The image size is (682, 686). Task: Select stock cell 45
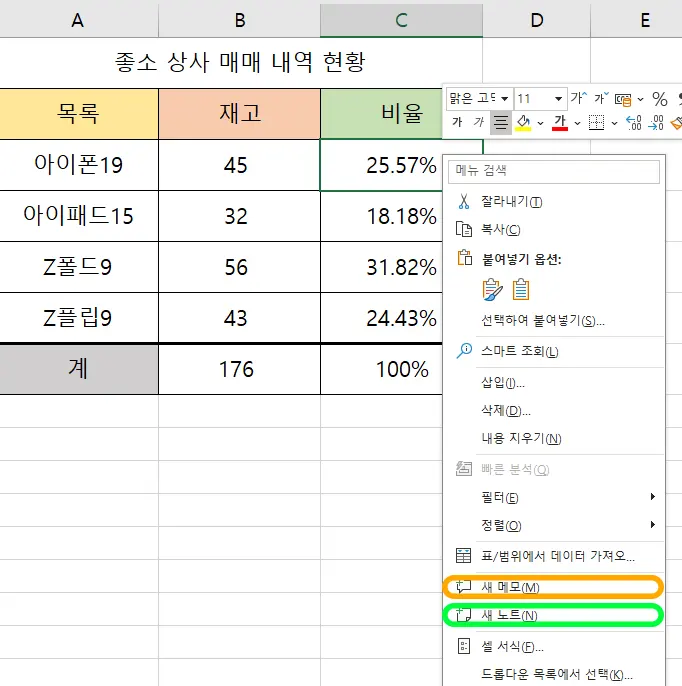(239, 165)
